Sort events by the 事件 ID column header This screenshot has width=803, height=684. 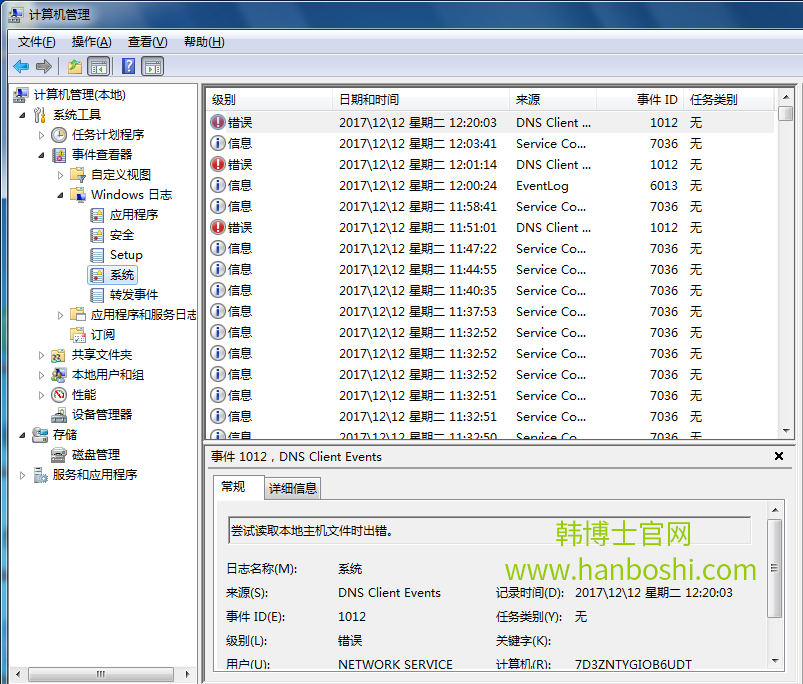653,100
